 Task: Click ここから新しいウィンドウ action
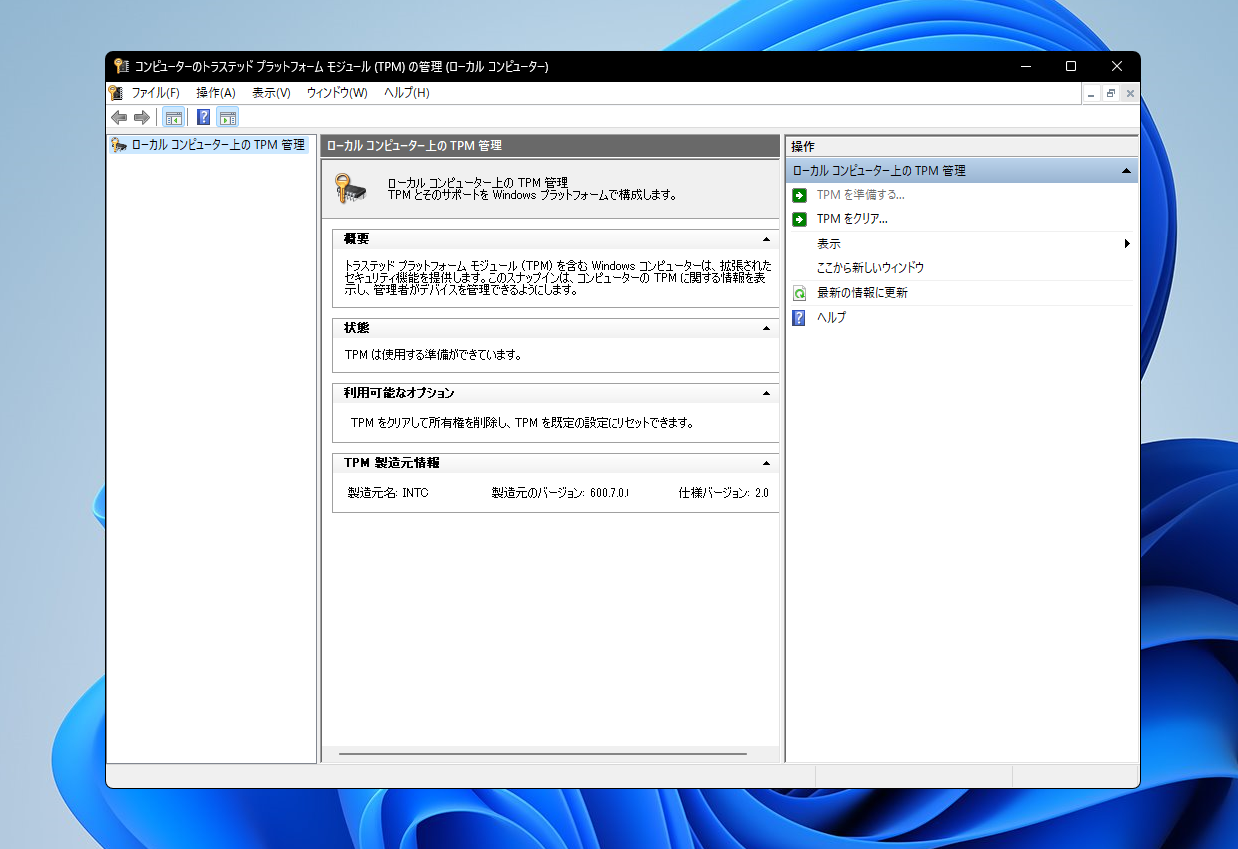coord(870,268)
